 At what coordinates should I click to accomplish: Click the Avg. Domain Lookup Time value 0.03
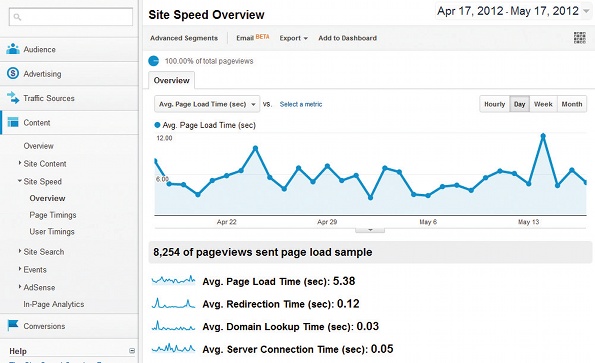pyautogui.click(x=368, y=326)
